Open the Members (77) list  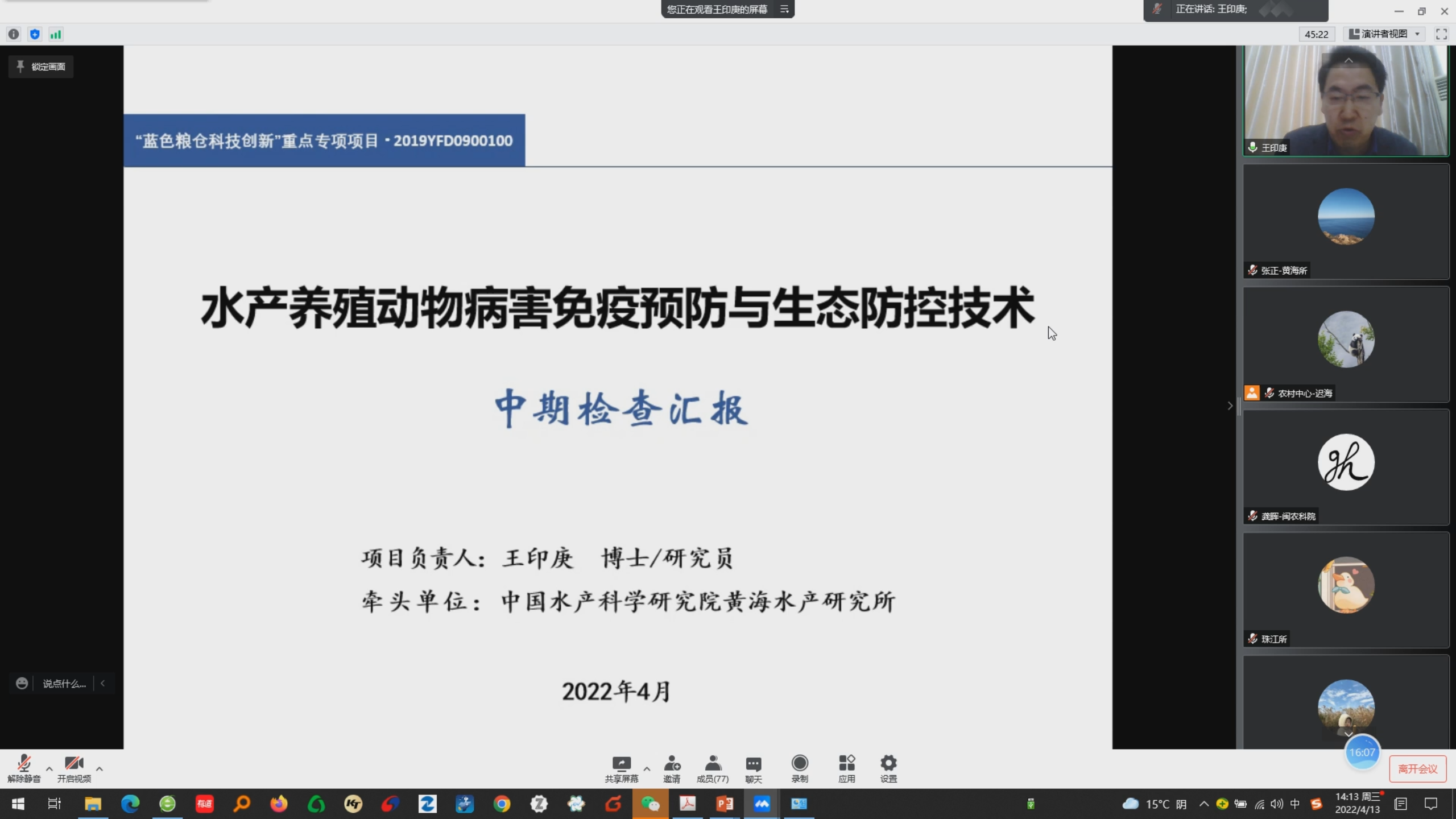[713, 768]
